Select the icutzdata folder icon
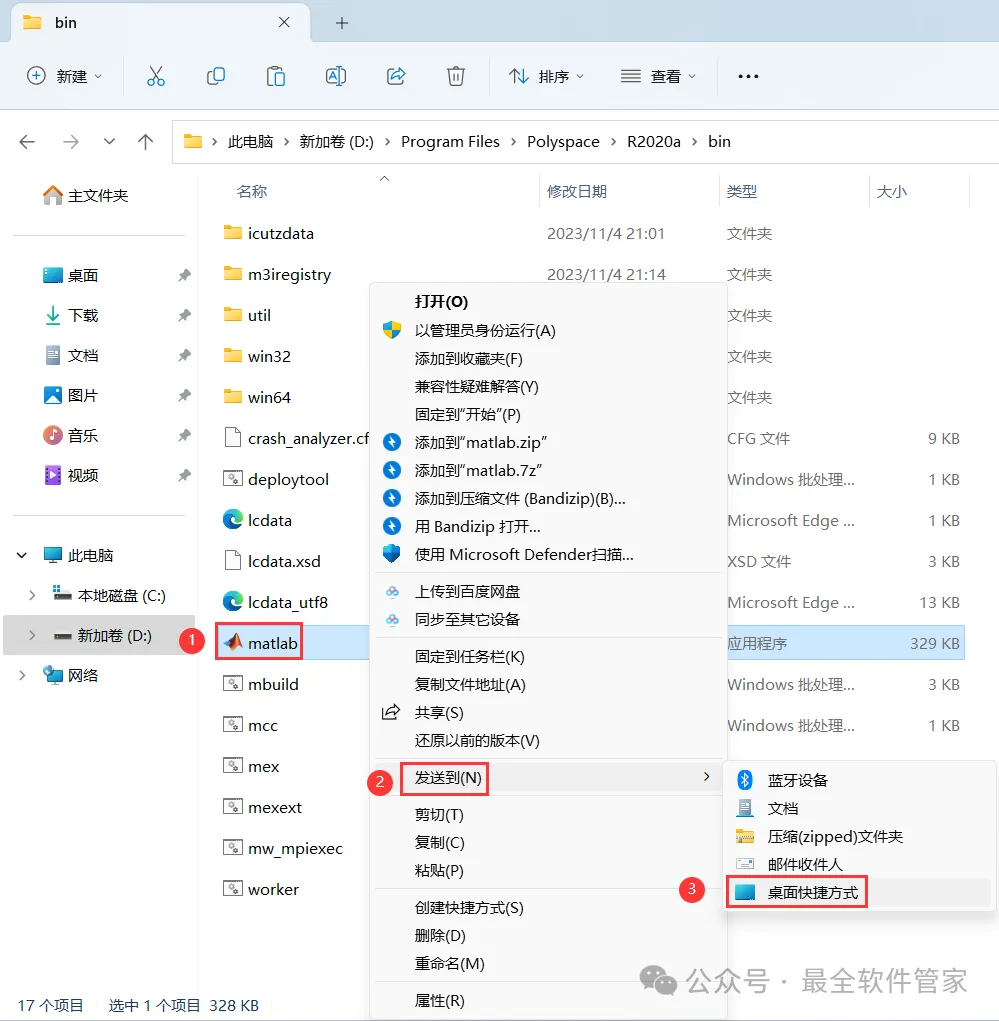 coord(232,232)
